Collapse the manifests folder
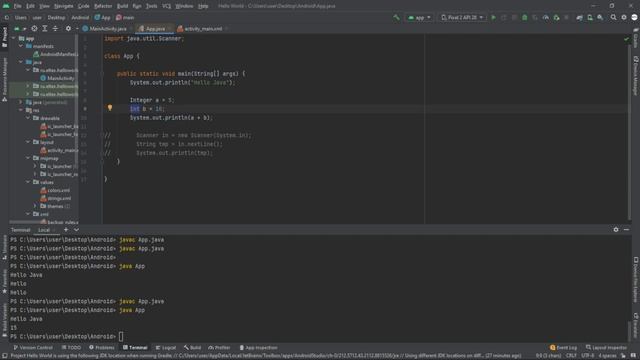640x360 pixels. point(21,46)
